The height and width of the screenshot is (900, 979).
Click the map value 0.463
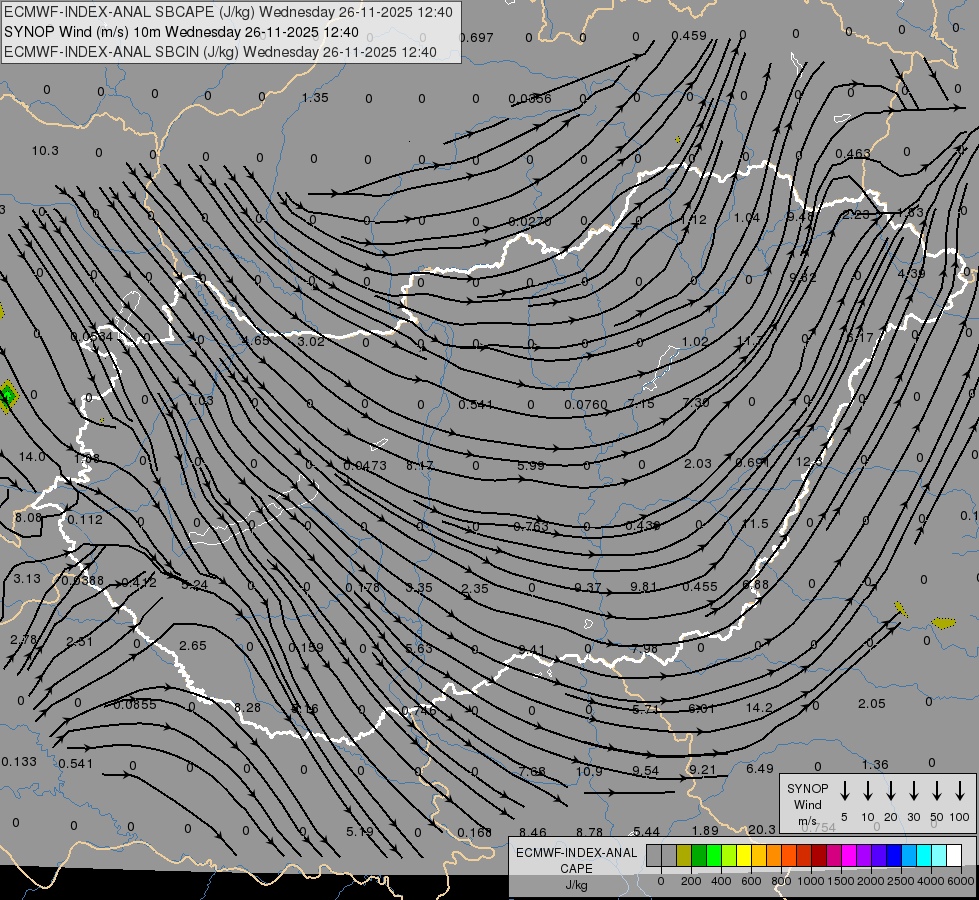click(853, 153)
